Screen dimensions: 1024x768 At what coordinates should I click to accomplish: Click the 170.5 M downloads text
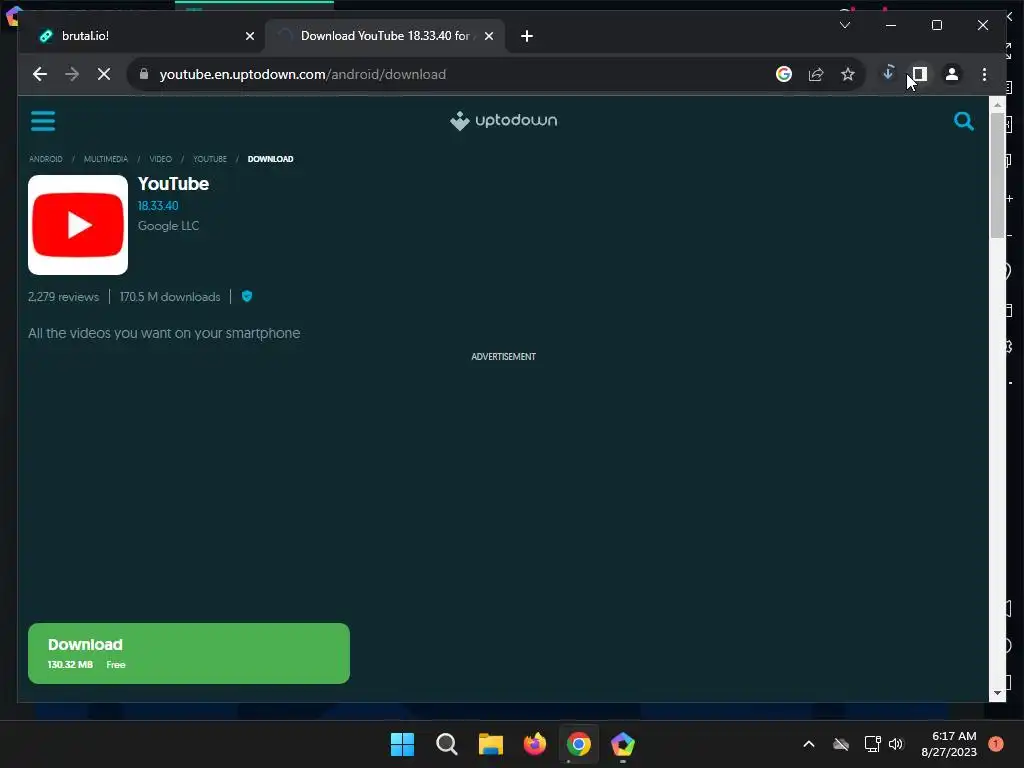point(170,297)
